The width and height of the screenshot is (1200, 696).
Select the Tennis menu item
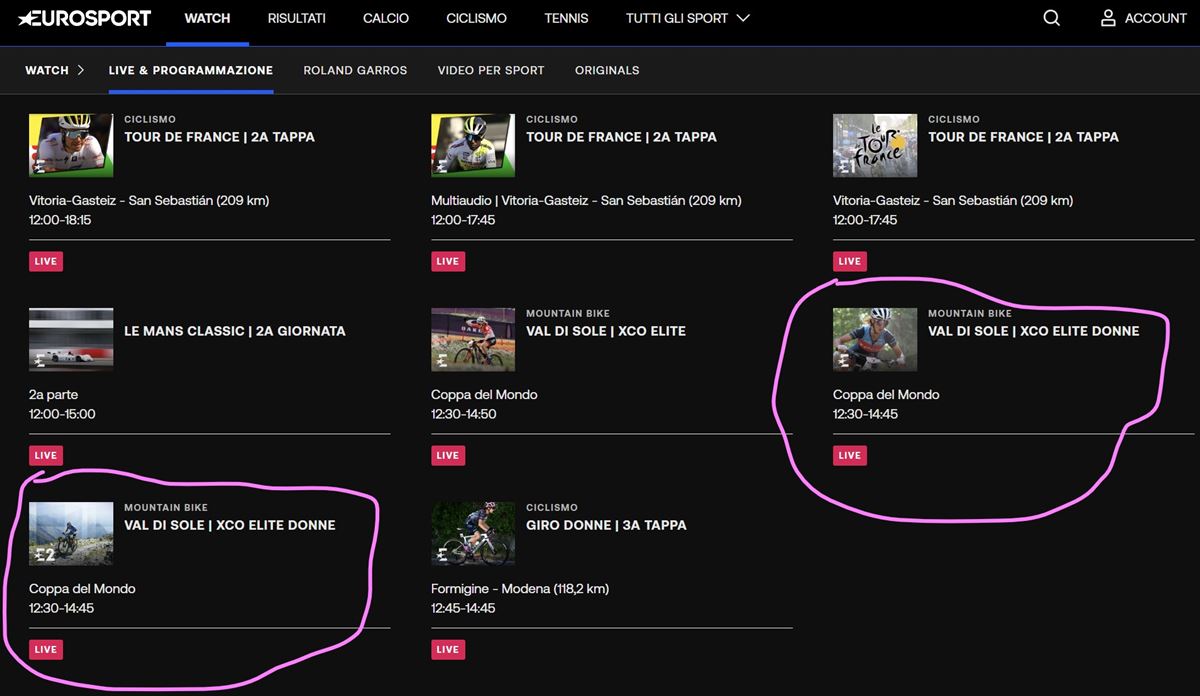[566, 18]
